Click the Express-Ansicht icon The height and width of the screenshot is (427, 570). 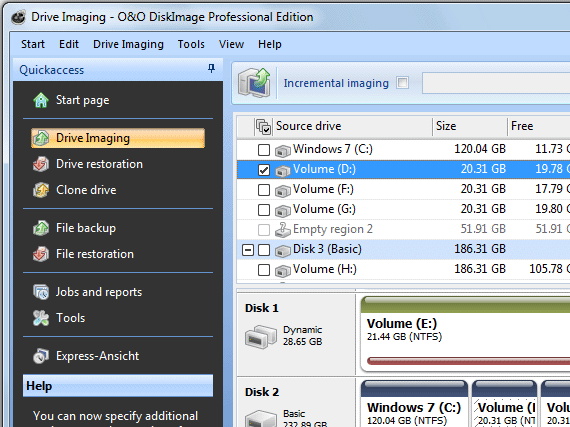[x=41, y=356]
